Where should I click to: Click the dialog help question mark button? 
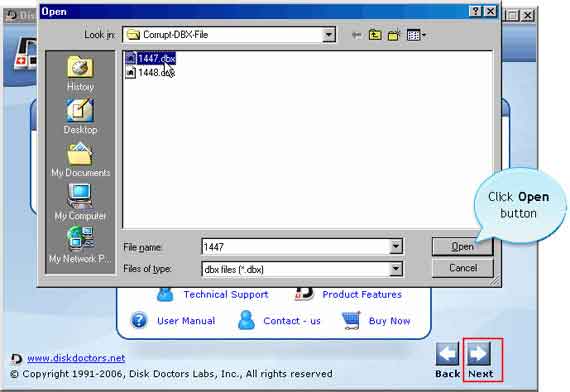476,12
